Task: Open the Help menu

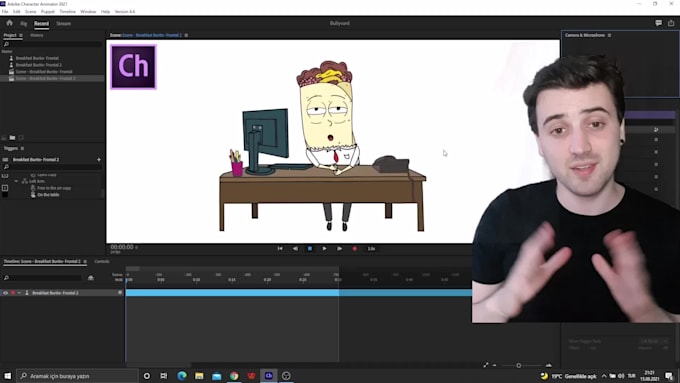Action: [105, 12]
